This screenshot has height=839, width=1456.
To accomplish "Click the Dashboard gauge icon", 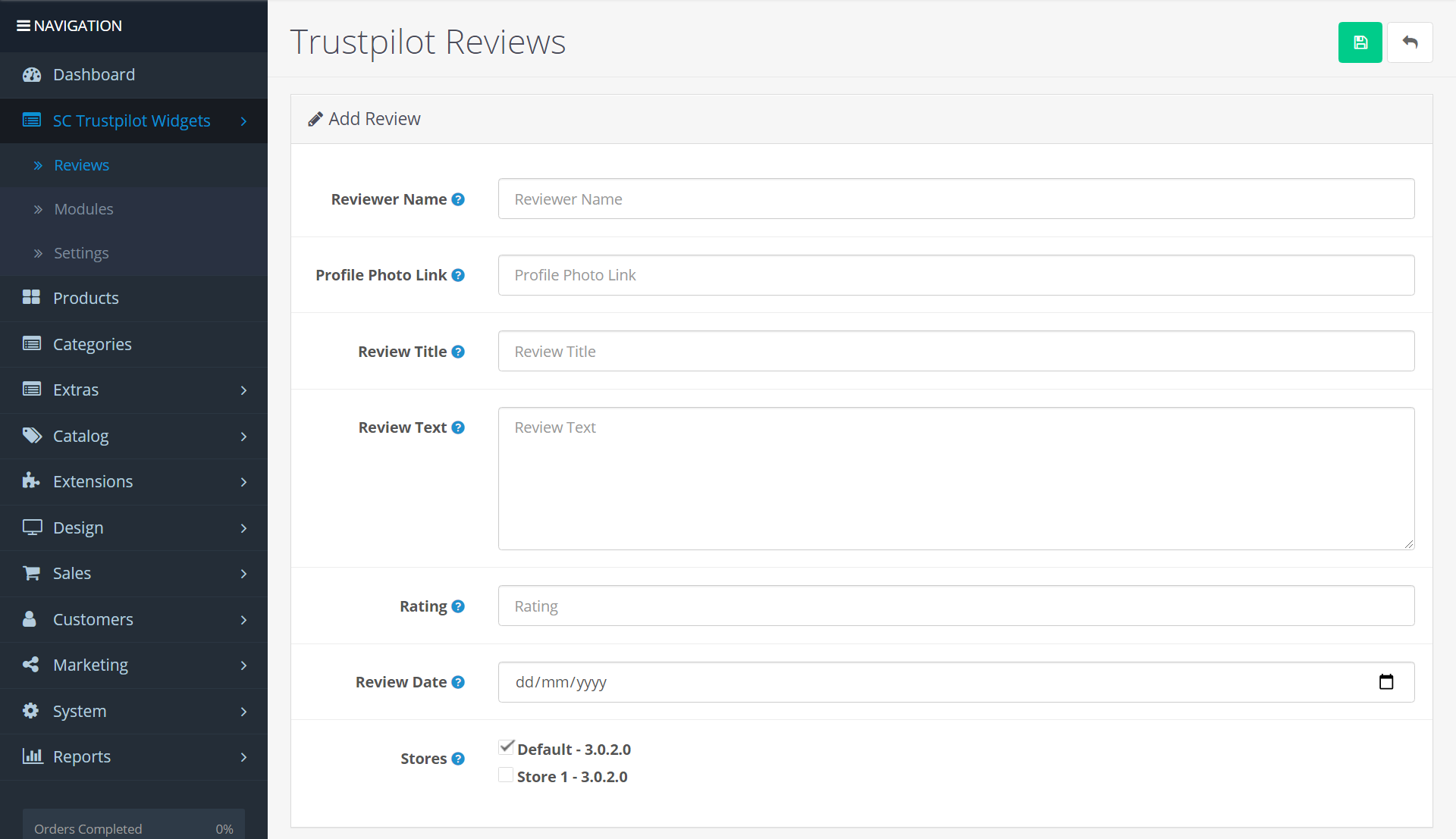I will pos(32,74).
